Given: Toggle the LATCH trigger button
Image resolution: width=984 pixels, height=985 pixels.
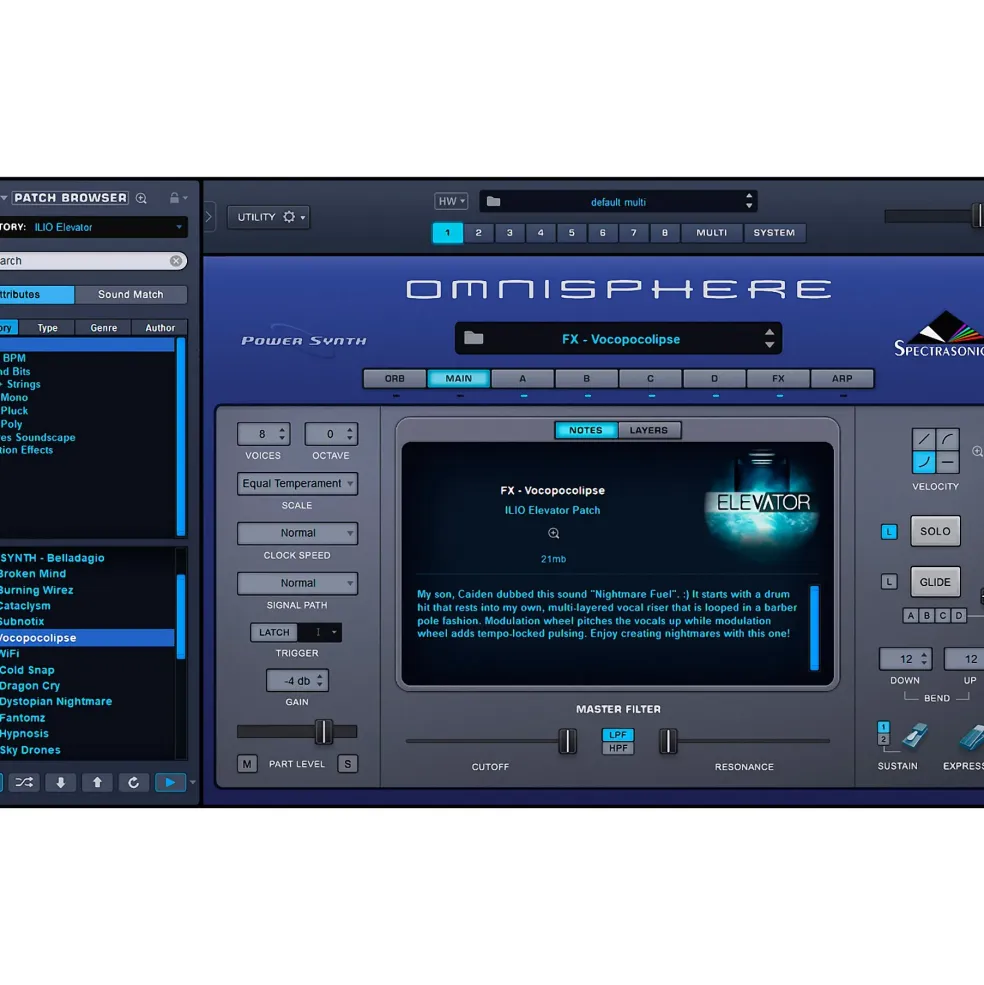Looking at the screenshot, I should tap(274, 632).
